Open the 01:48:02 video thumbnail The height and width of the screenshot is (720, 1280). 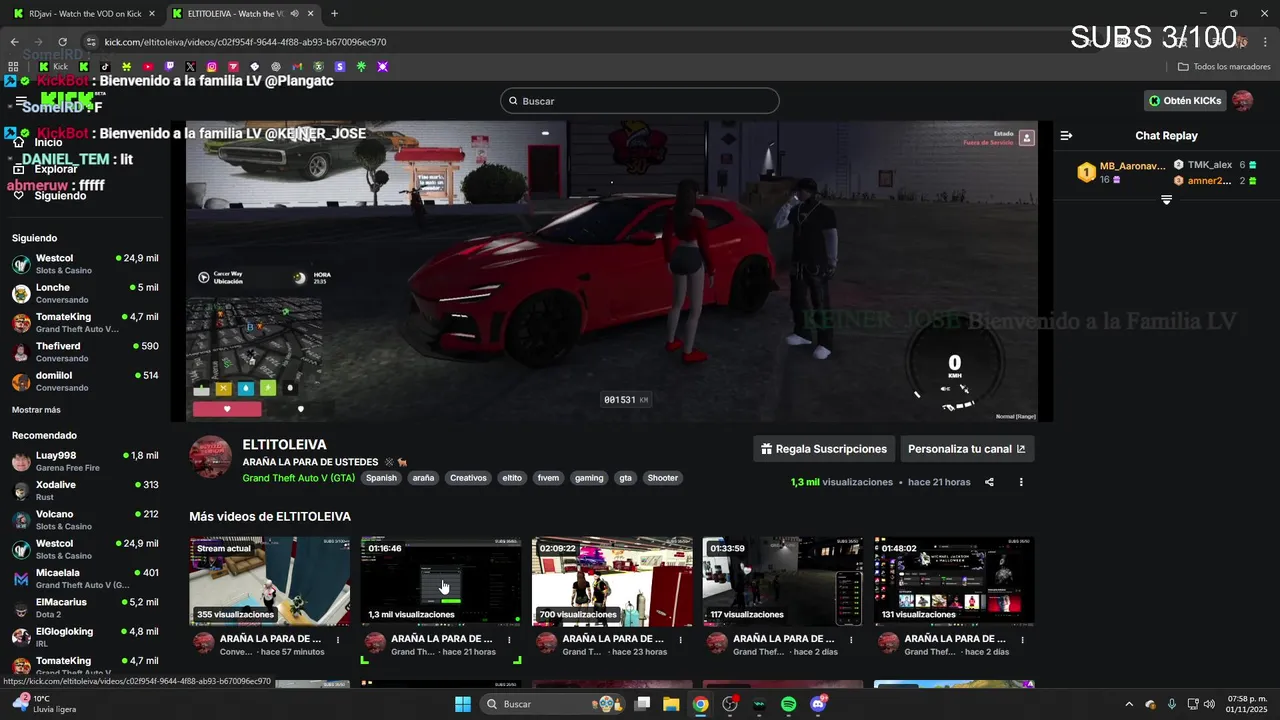954,581
